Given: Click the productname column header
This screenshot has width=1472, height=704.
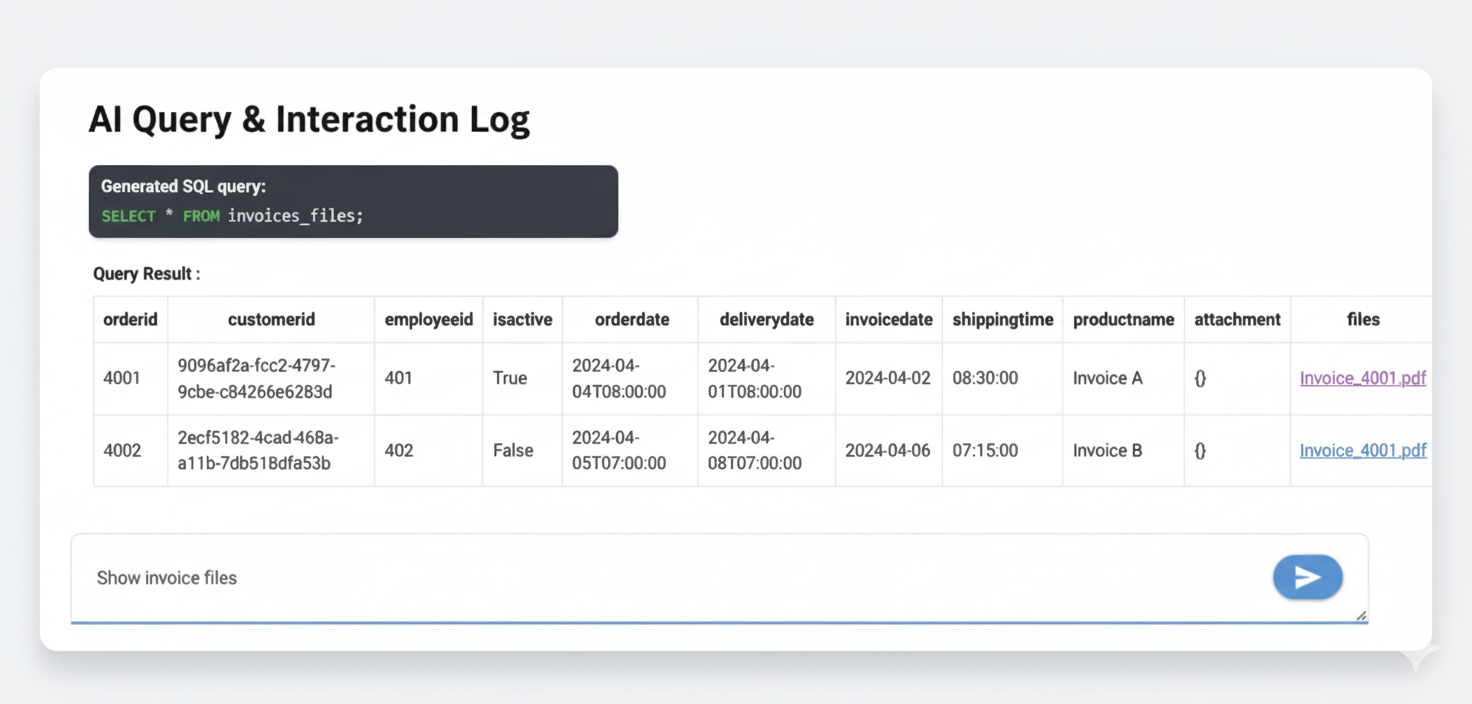Looking at the screenshot, I should 1123,320.
